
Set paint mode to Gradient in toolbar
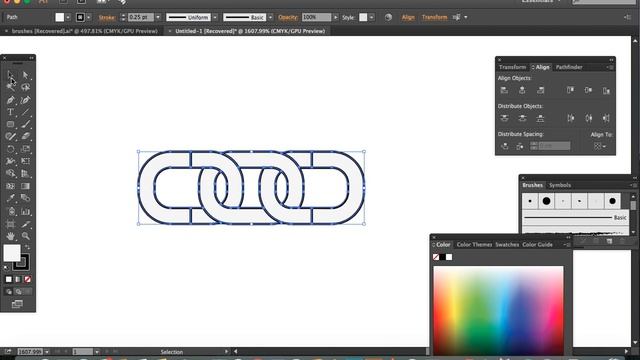18,279
